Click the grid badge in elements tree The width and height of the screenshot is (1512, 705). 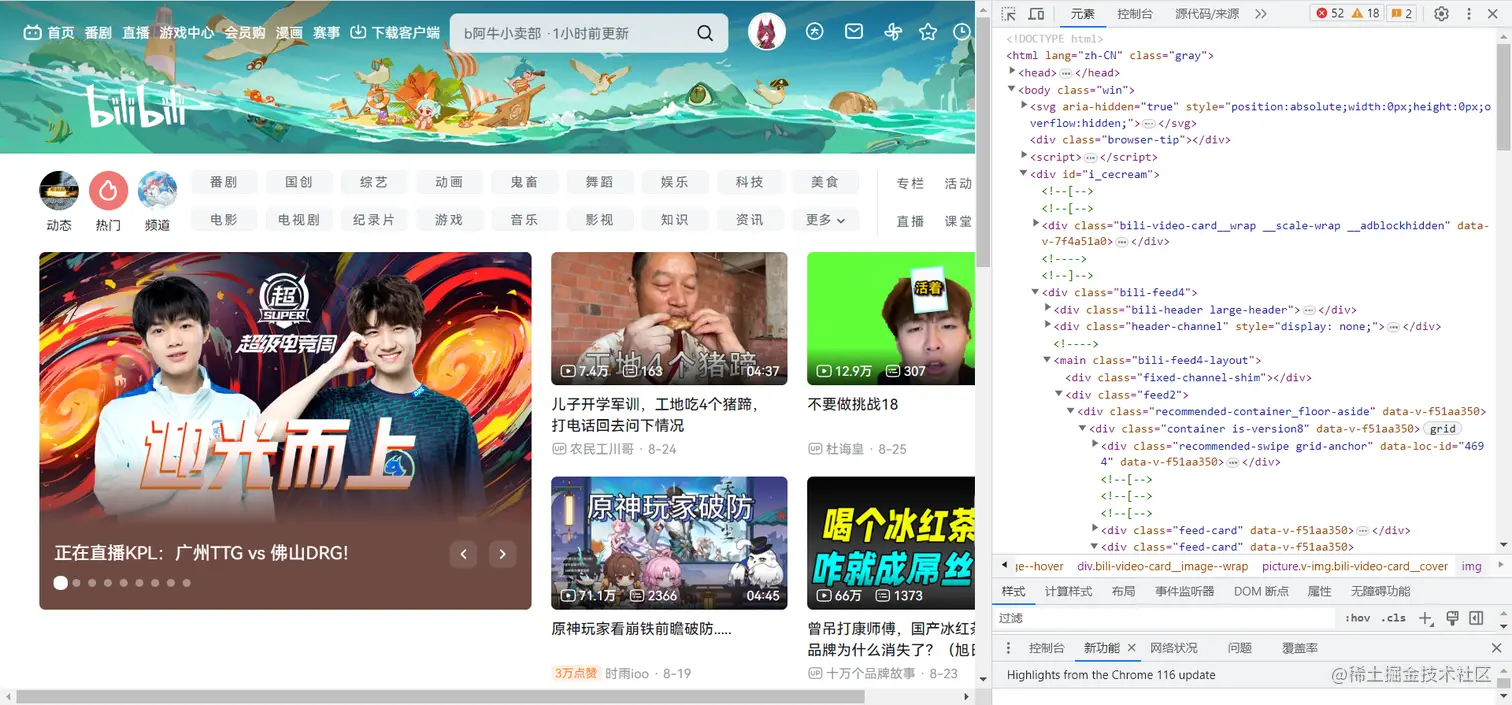click(1443, 428)
